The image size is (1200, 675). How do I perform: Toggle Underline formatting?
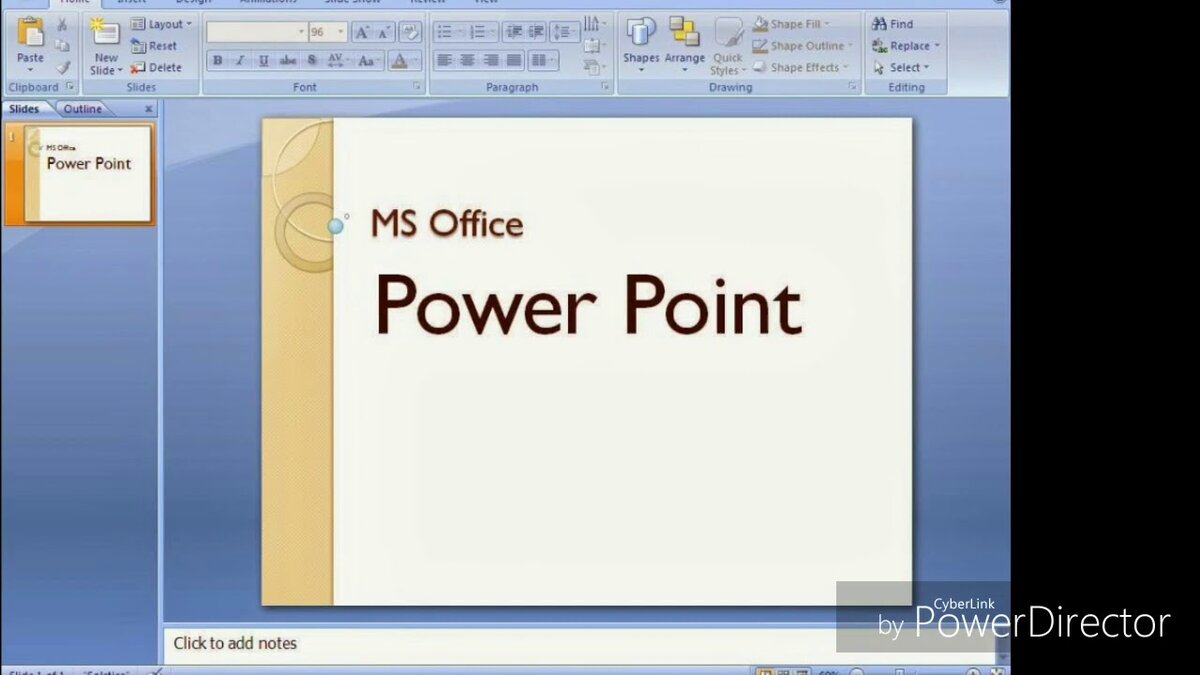coord(264,61)
